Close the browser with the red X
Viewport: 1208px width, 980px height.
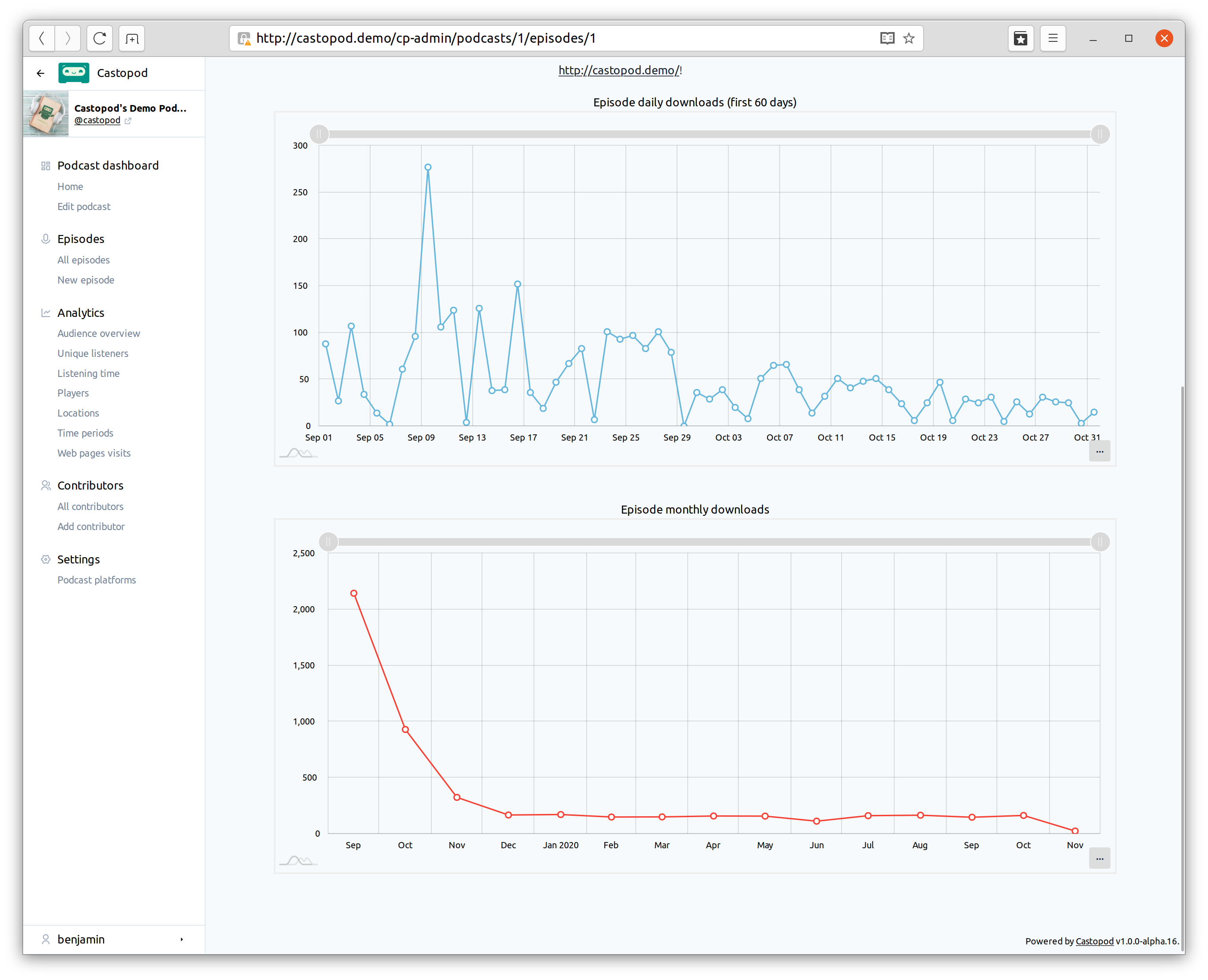point(1164,38)
